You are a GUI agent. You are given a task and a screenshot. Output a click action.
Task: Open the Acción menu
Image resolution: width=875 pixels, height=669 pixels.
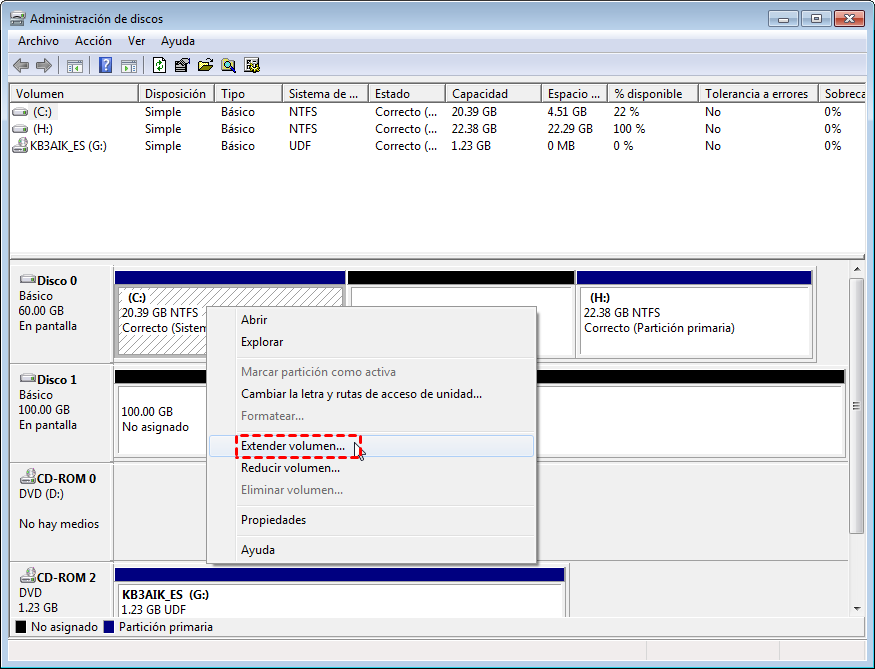[x=93, y=41]
